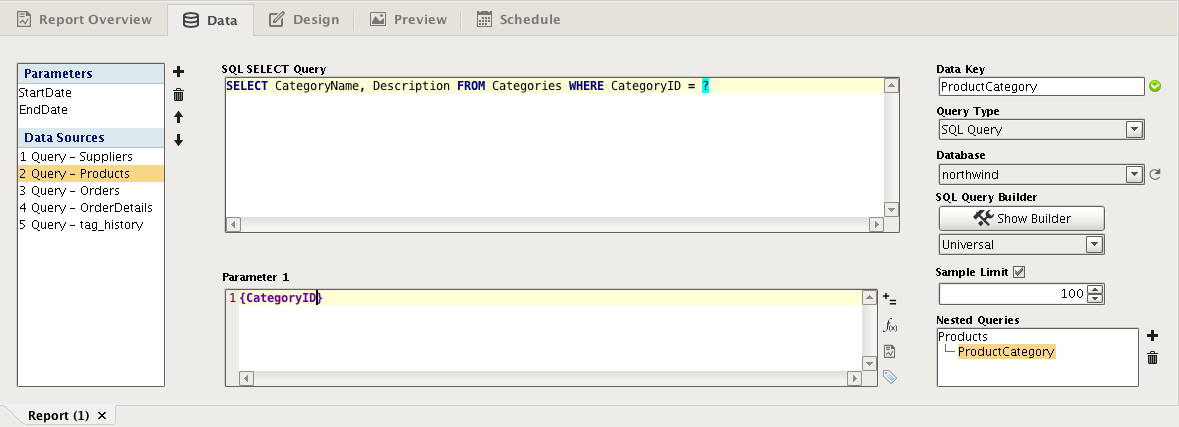Viewport: 1179px width, 427px height.
Task: Close the Report (1) tab
Action: tap(102, 415)
